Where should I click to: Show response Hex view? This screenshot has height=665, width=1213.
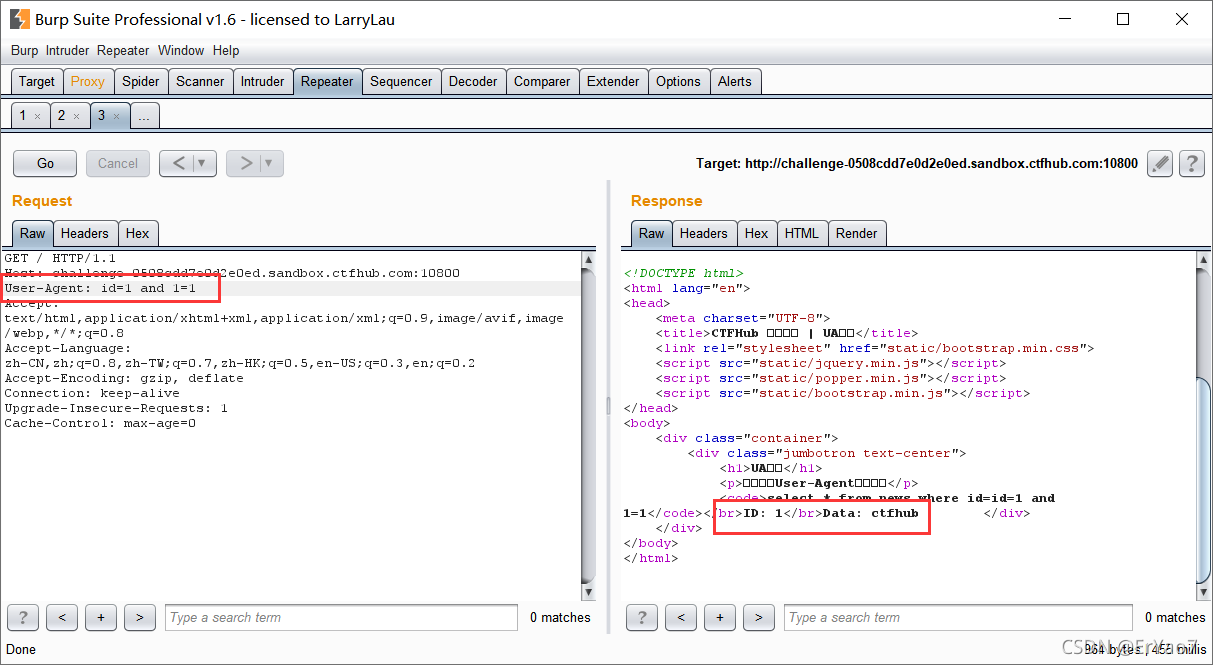click(756, 233)
